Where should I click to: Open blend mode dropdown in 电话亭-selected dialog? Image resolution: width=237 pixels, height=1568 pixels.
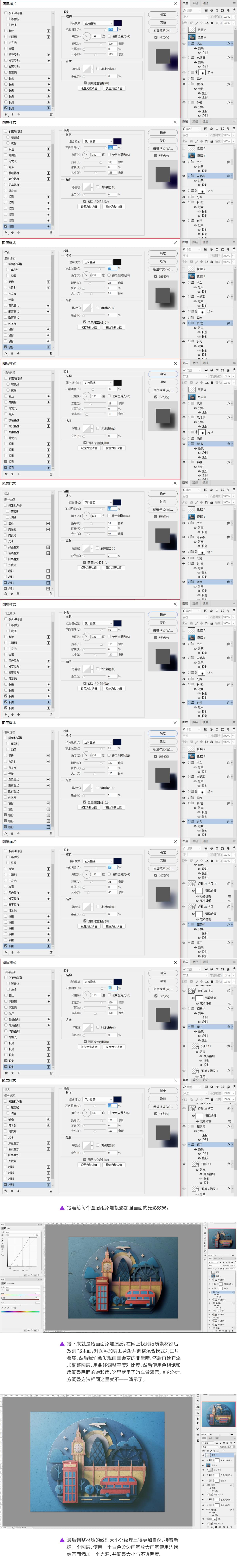click(x=97, y=141)
